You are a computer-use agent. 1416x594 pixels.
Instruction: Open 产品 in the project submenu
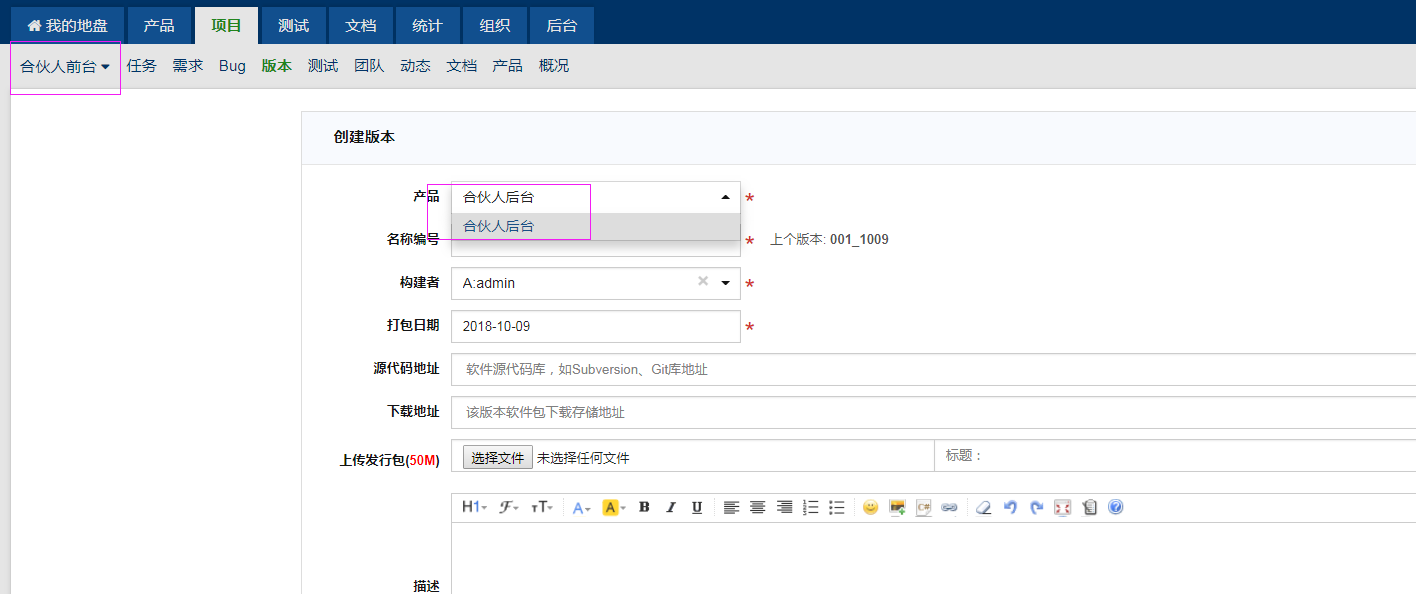coord(507,66)
